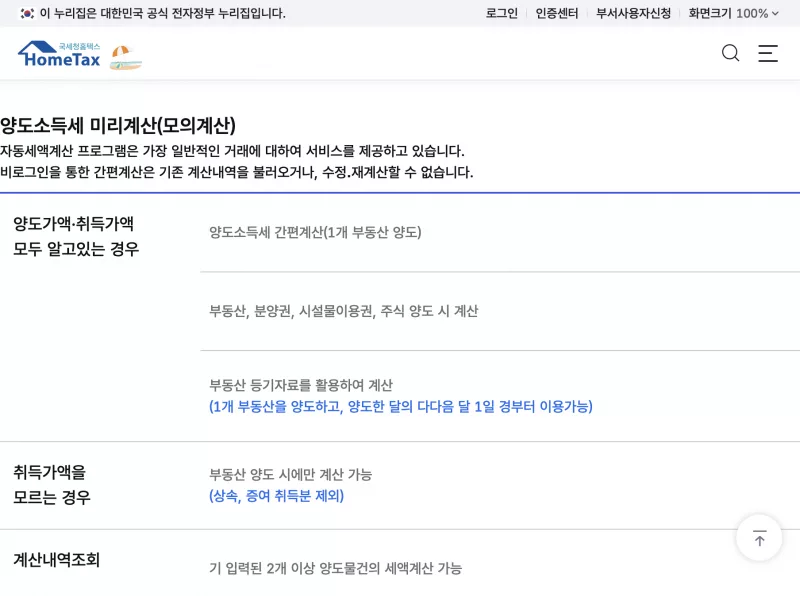800x596 pixels.
Task: Click the 취득가액을 모르는 경우 heading
Action: pos(52,484)
